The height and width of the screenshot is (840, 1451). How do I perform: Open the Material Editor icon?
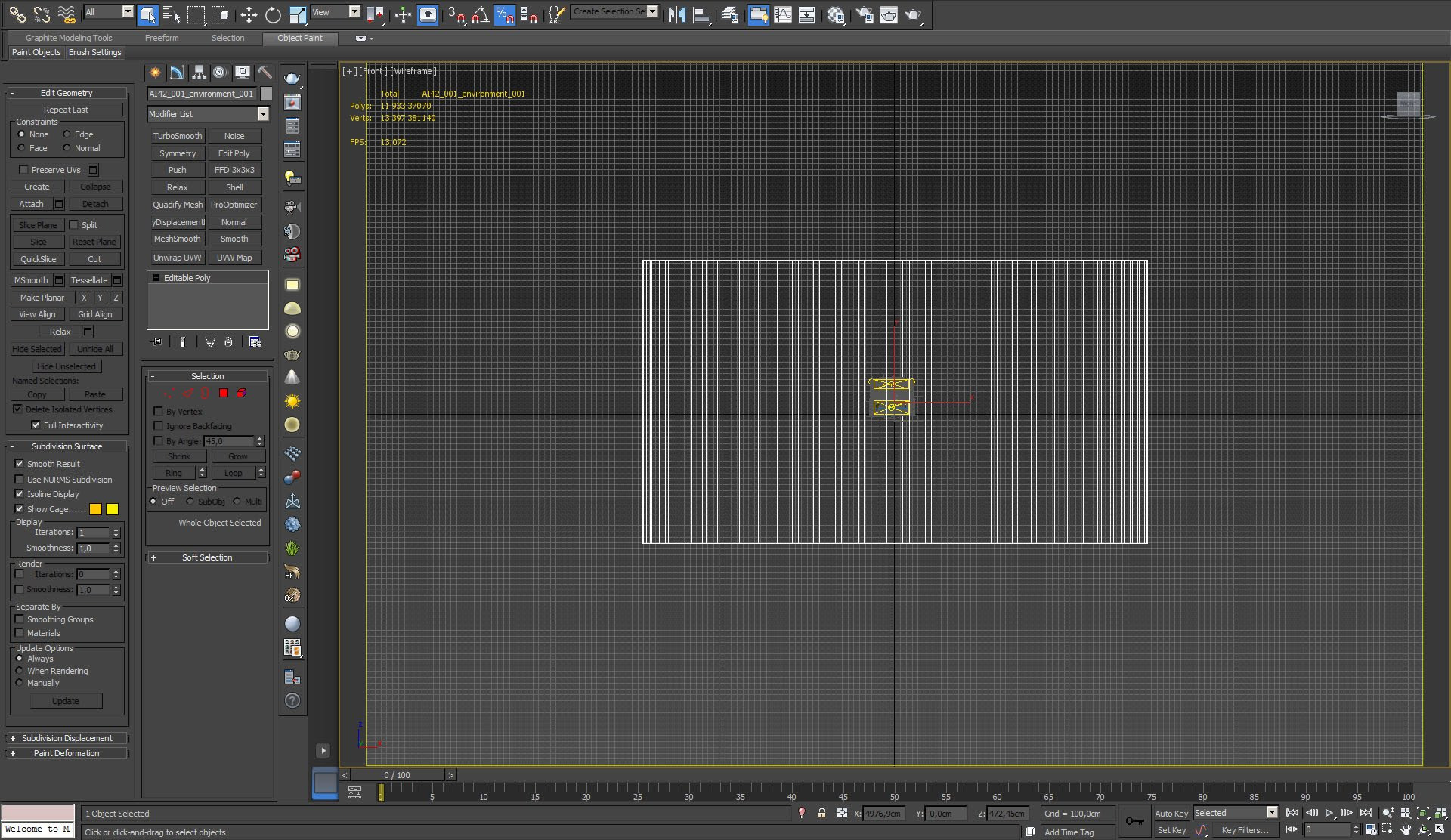(836, 14)
